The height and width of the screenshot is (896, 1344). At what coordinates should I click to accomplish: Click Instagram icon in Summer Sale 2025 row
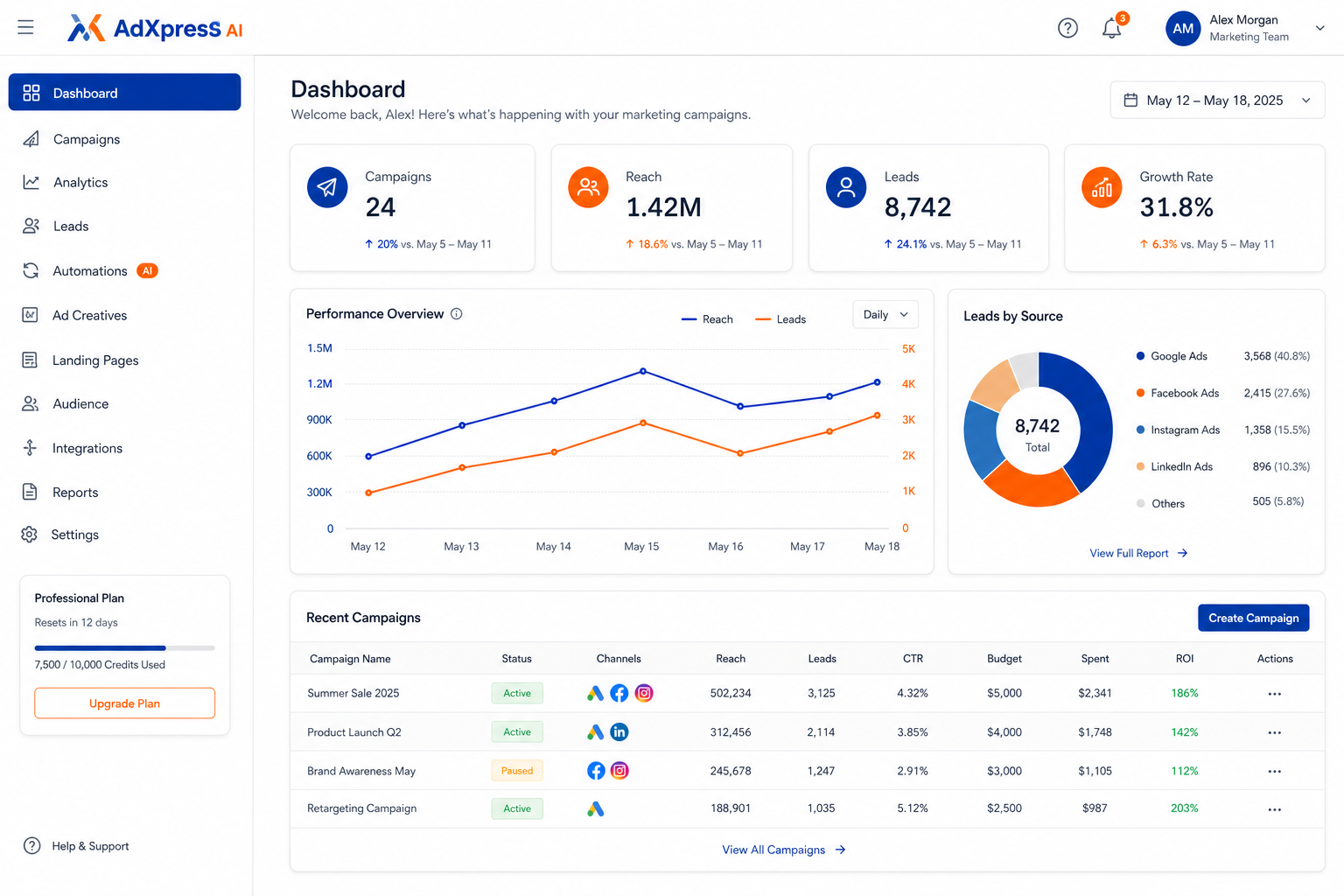click(x=644, y=693)
